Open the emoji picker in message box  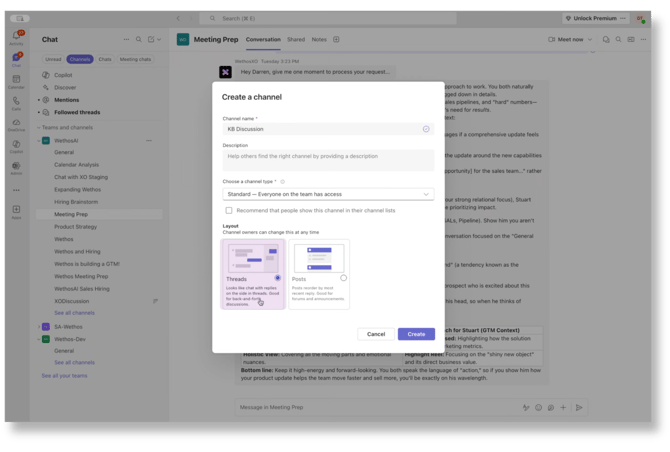(538, 407)
